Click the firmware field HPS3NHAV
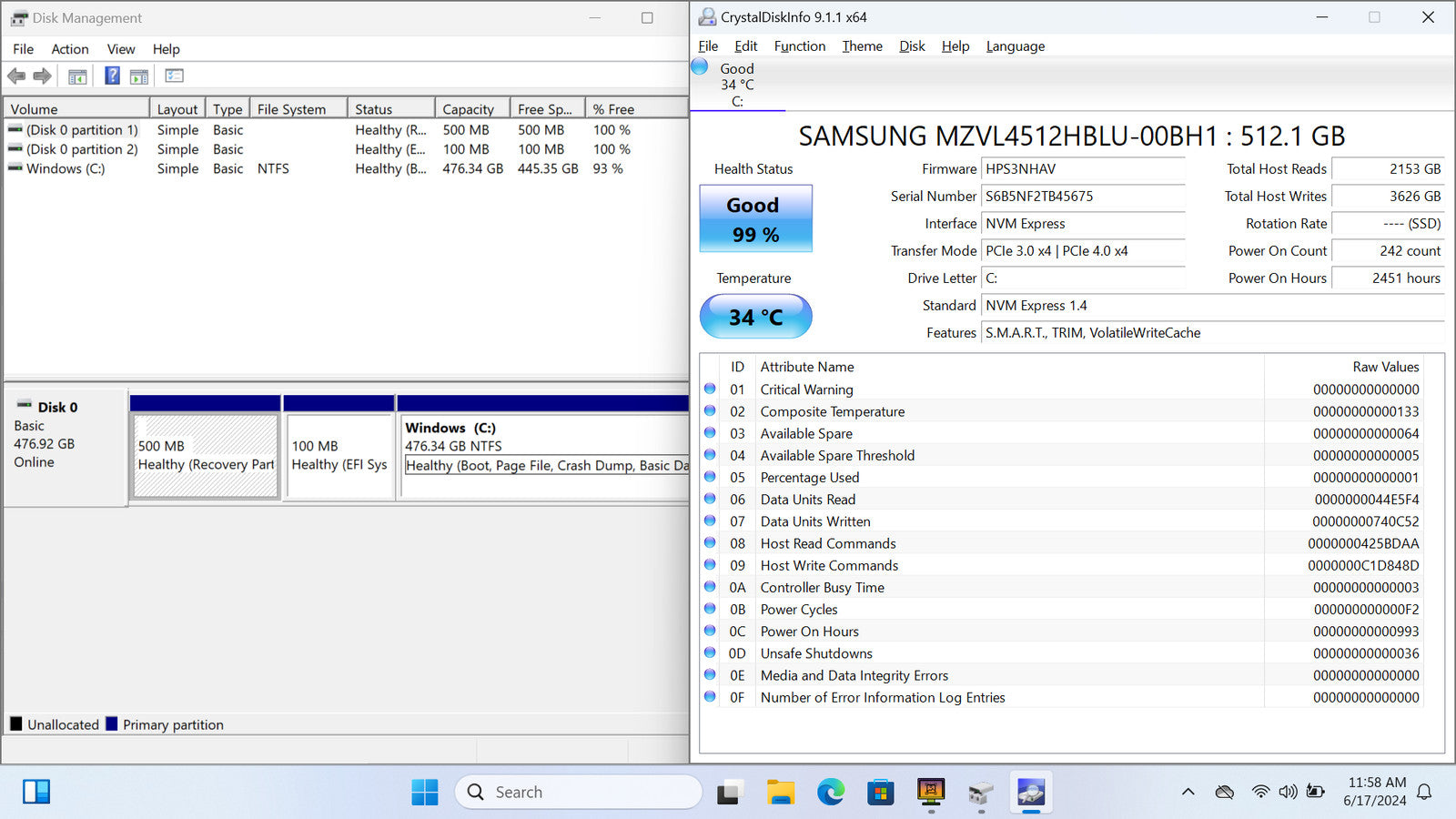Screen dimensions: 1456x819 tap(1083, 169)
